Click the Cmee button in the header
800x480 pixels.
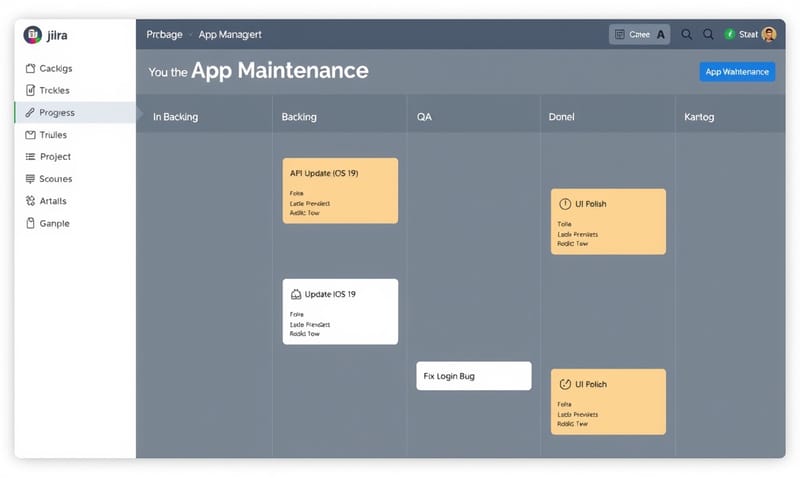pos(639,34)
